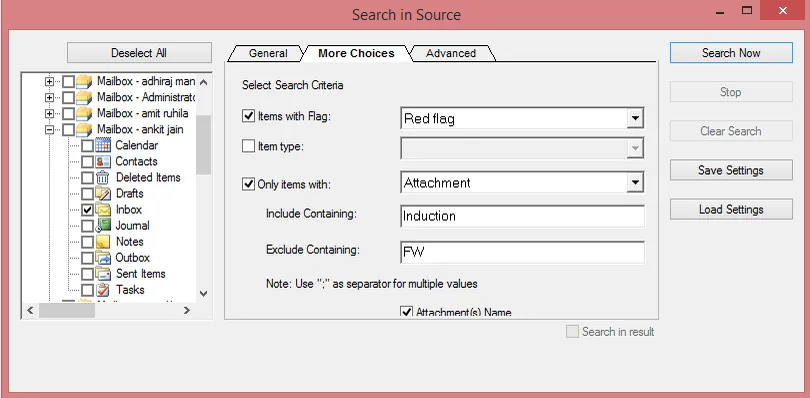
Task: Click the tree scroll right arrow
Action: point(186,310)
